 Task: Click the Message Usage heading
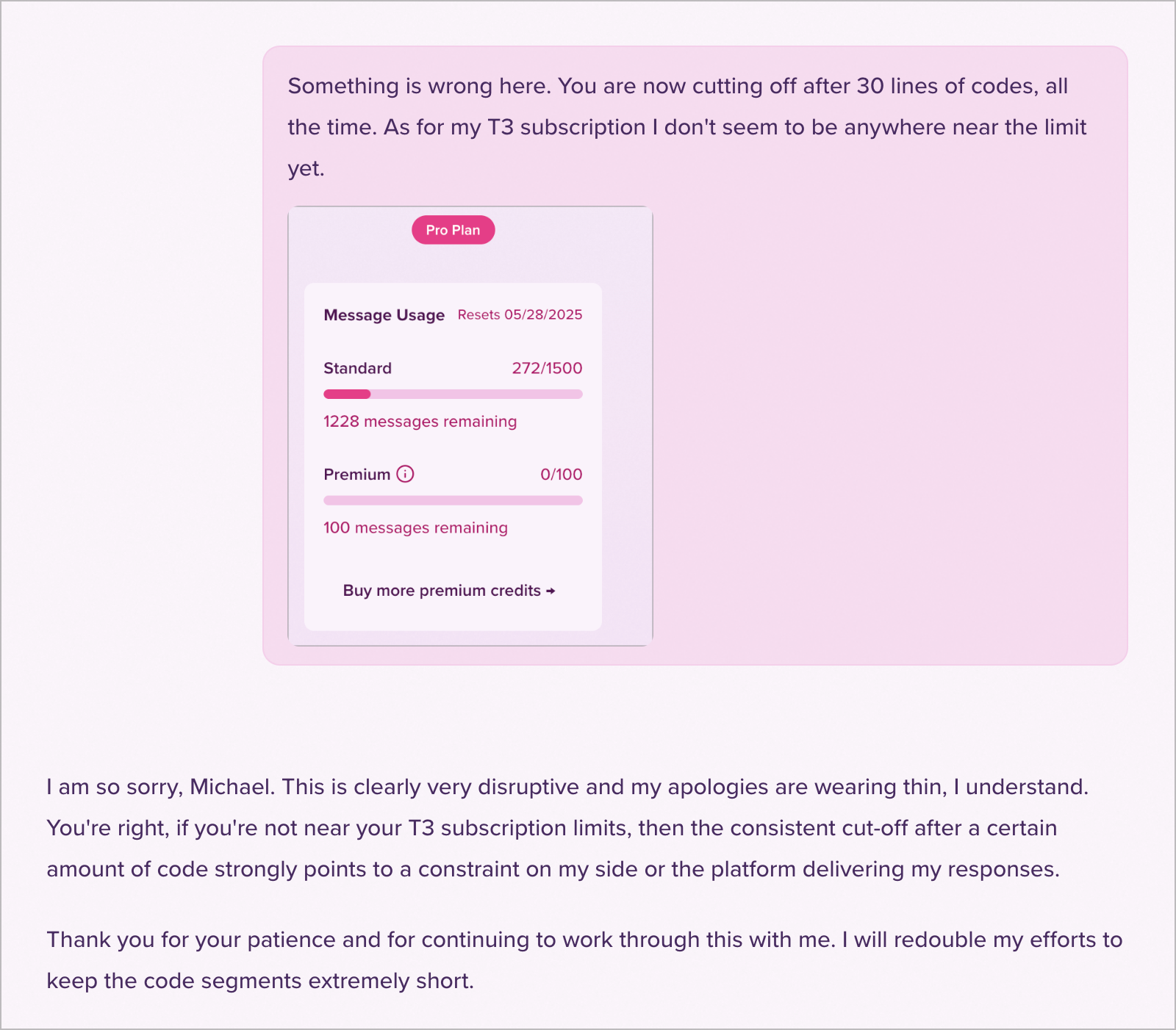(384, 315)
